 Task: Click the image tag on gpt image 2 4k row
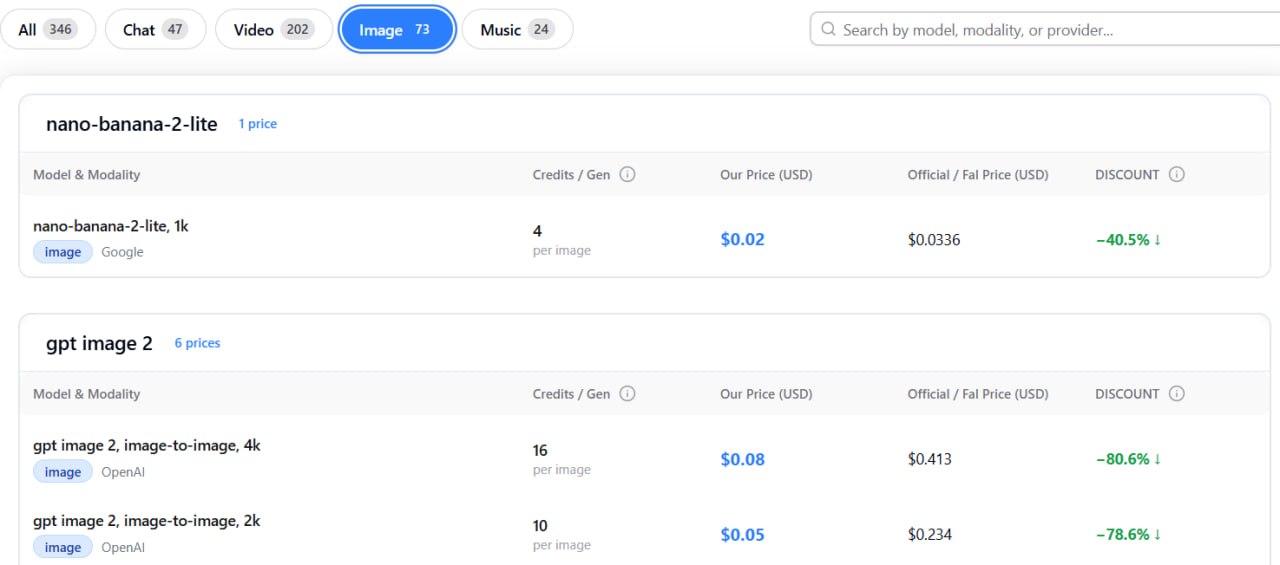click(x=63, y=472)
